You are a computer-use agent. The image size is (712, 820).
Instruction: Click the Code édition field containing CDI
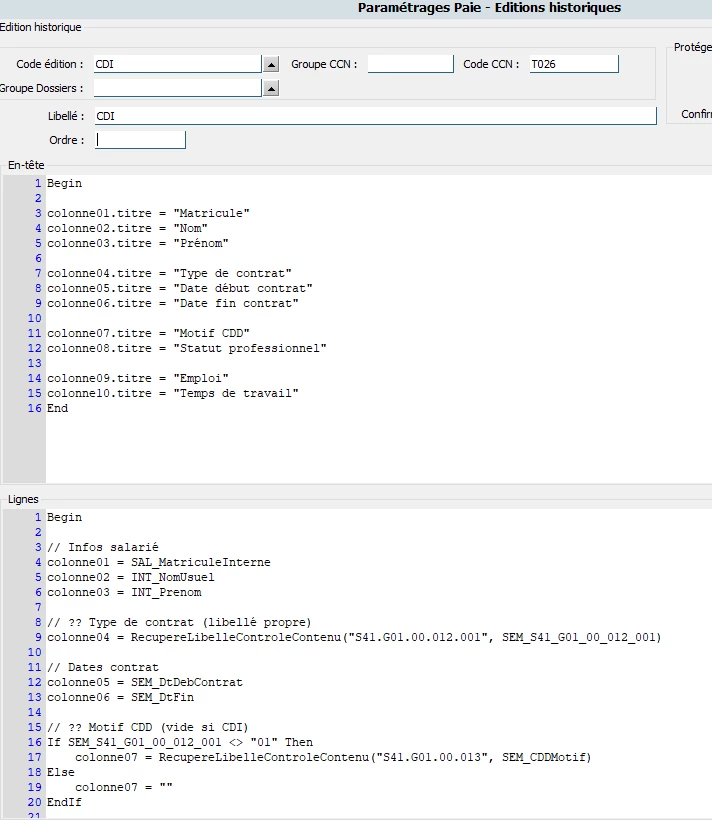176,64
